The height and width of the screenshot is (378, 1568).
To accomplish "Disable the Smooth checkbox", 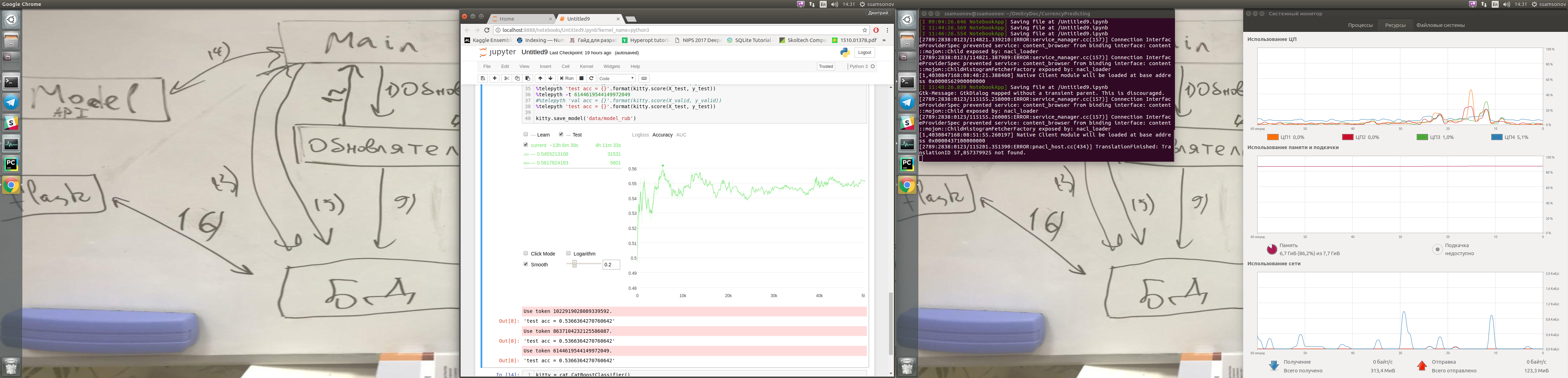I will click(x=526, y=264).
